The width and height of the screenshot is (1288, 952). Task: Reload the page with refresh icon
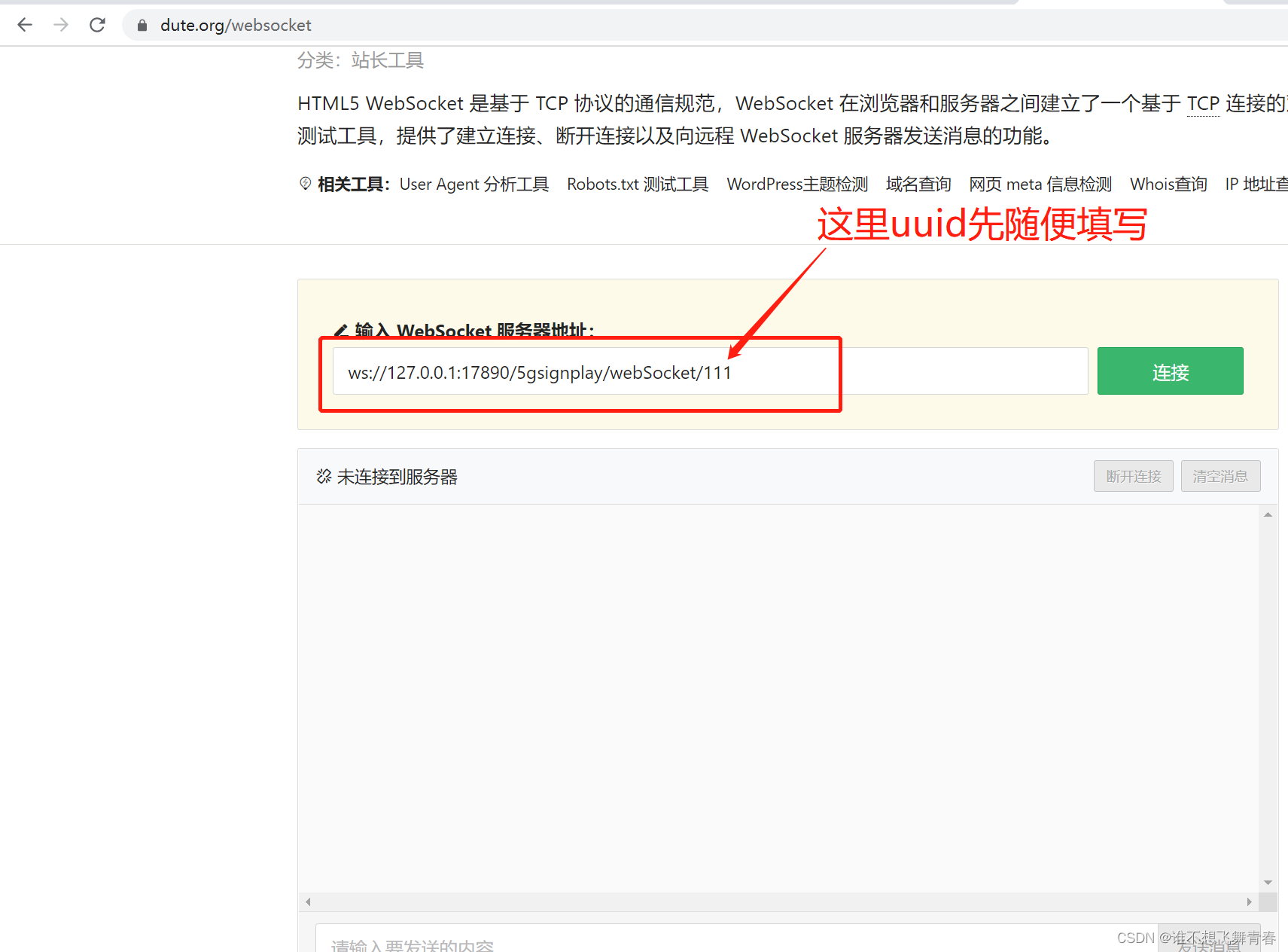tap(97, 25)
